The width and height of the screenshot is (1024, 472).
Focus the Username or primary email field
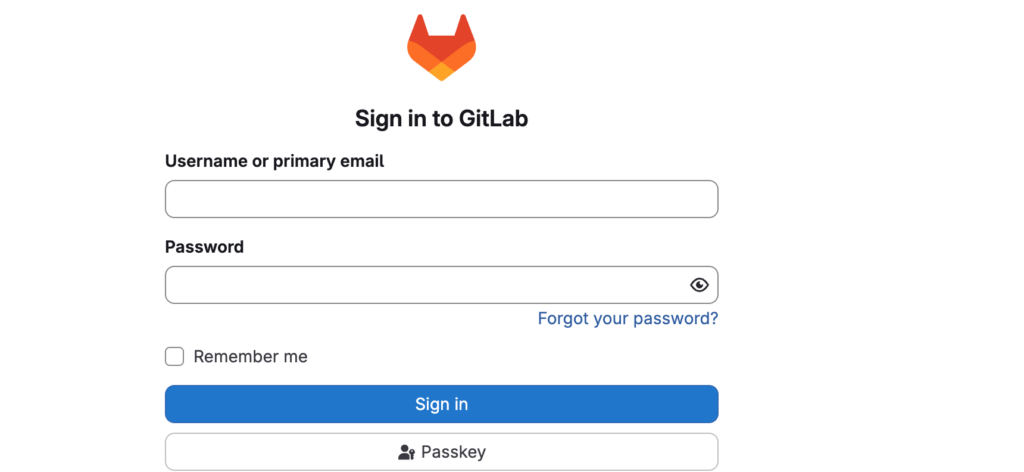441,199
